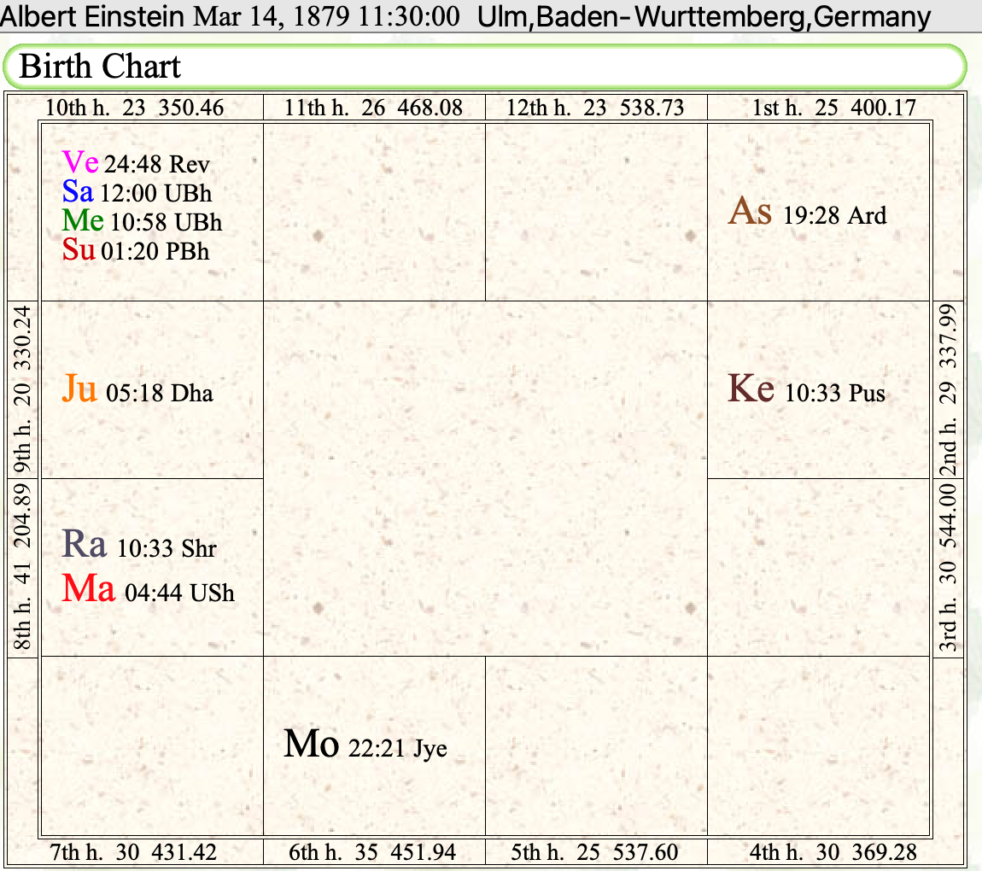Click the '7th h. 30 431.42' label
This screenshot has width=982, height=871.
(133, 852)
